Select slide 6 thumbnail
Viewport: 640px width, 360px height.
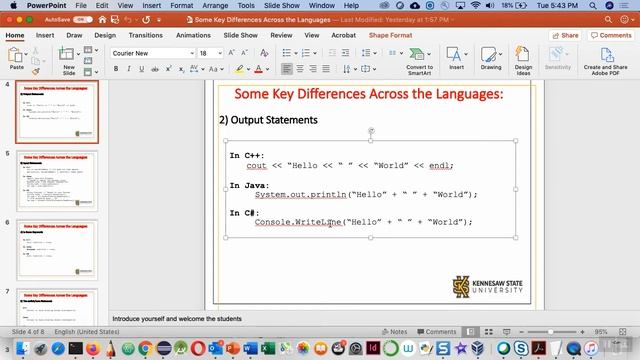point(57,250)
